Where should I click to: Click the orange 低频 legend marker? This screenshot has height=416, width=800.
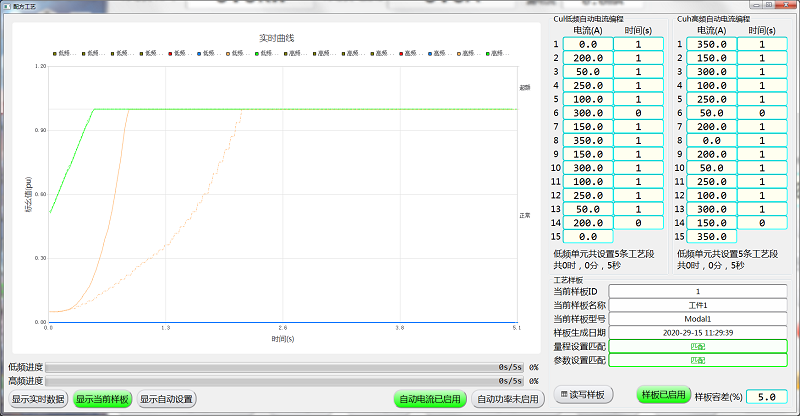[x=229, y=53]
